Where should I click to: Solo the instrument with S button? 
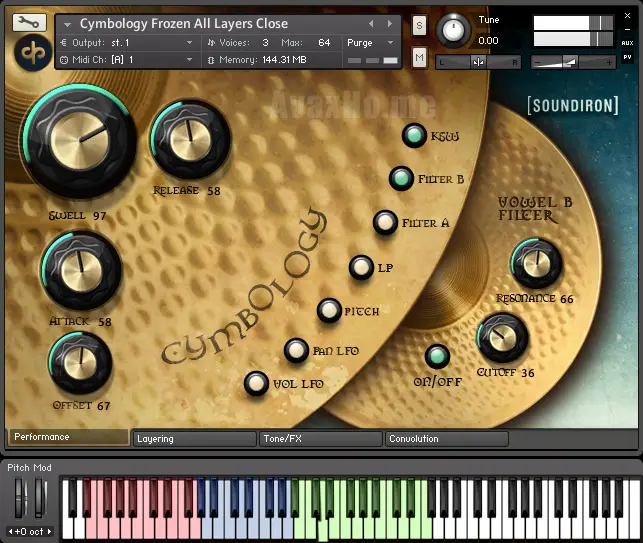[419, 25]
